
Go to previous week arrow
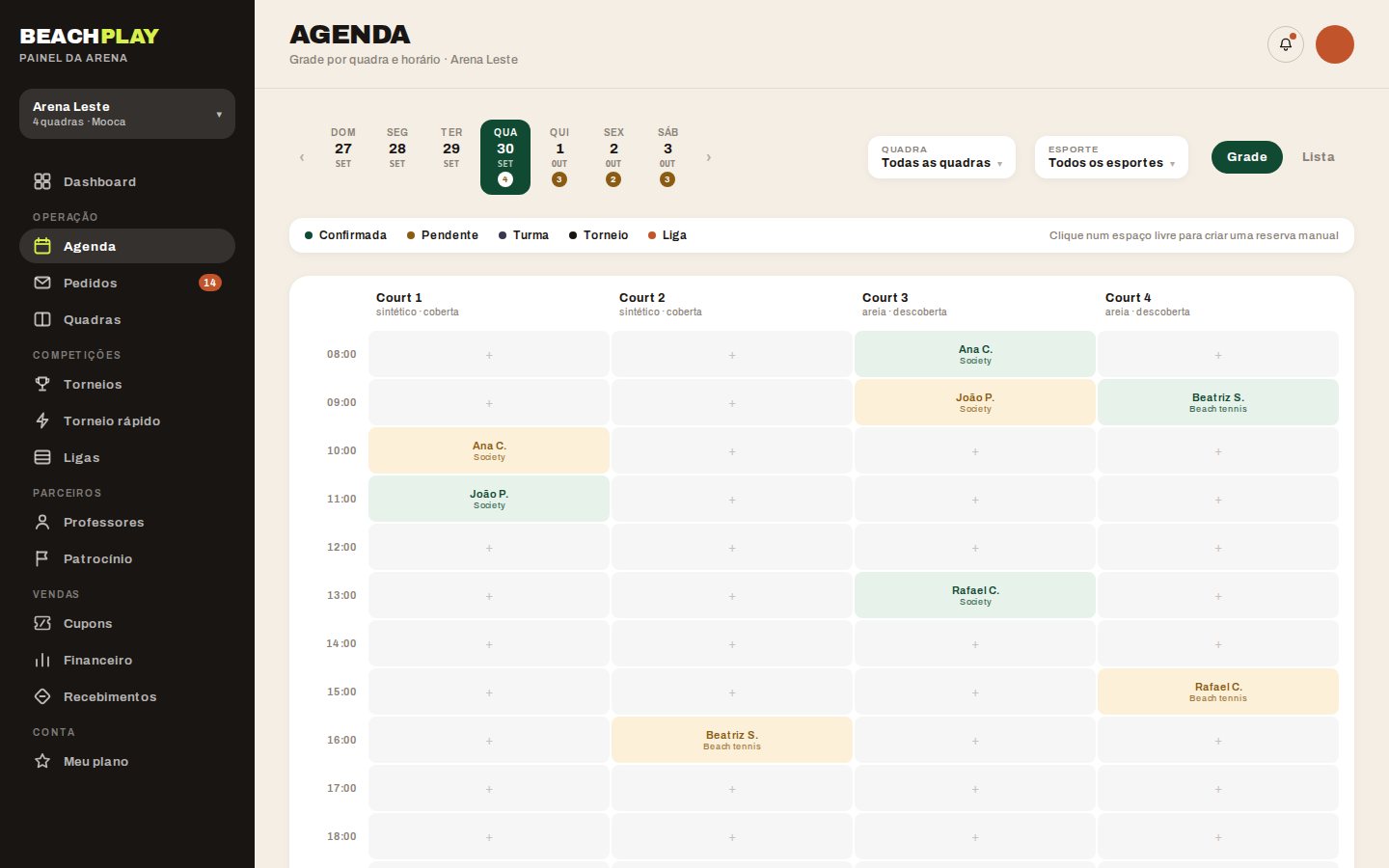(x=302, y=157)
